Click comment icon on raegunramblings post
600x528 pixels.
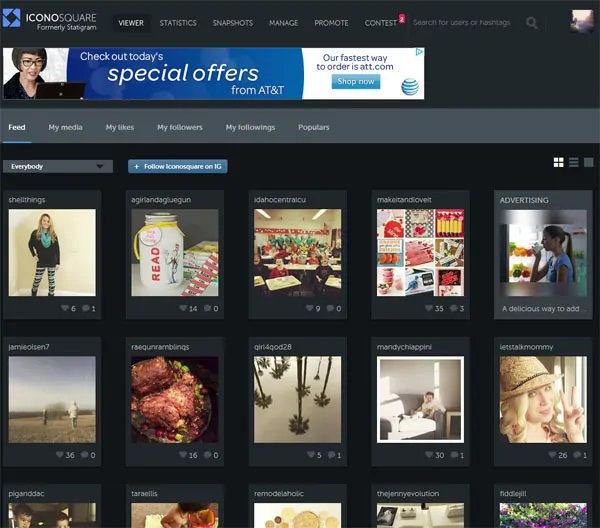[x=208, y=455]
